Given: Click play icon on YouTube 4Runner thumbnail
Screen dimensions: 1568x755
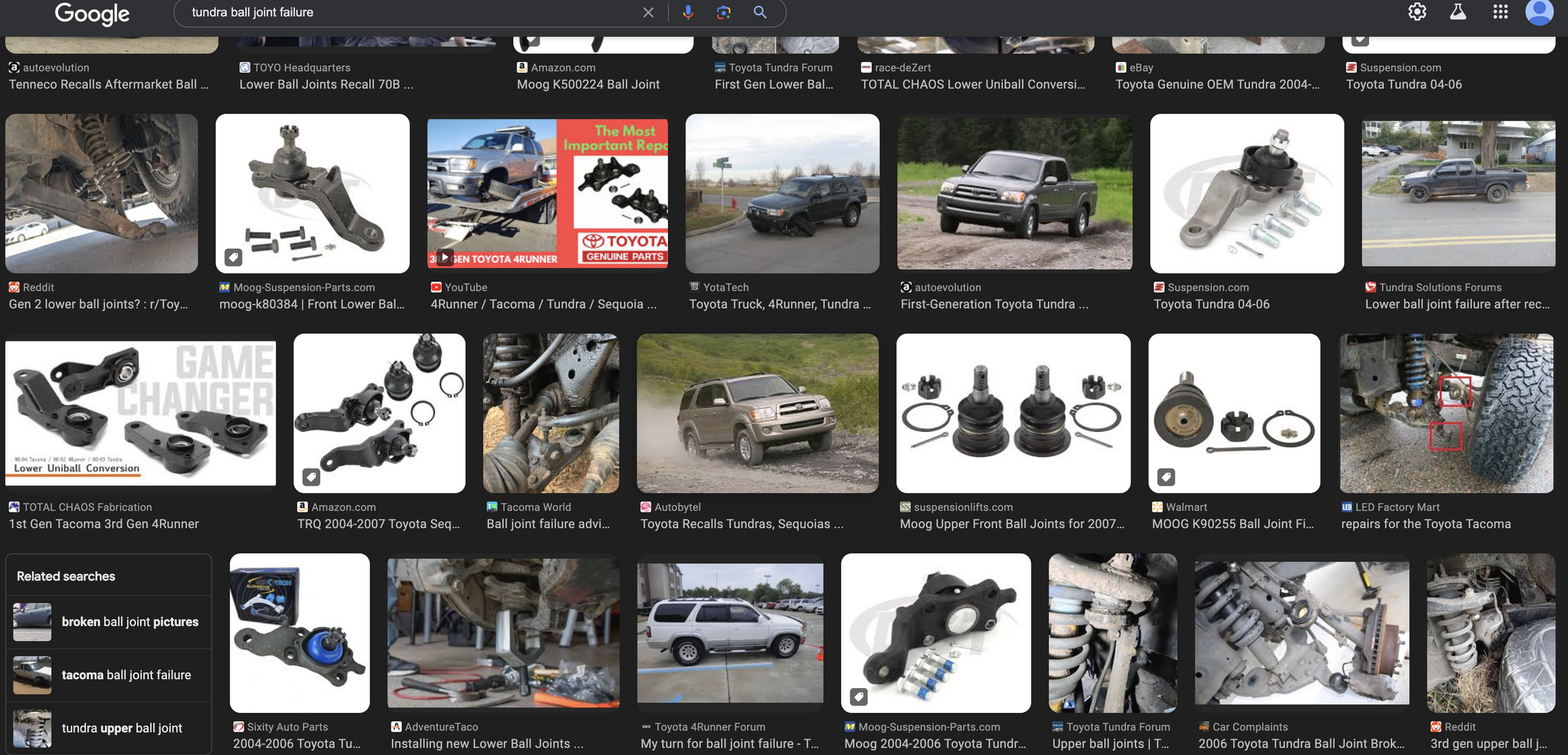Looking at the screenshot, I should pyautogui.click(x=445, y=257).
